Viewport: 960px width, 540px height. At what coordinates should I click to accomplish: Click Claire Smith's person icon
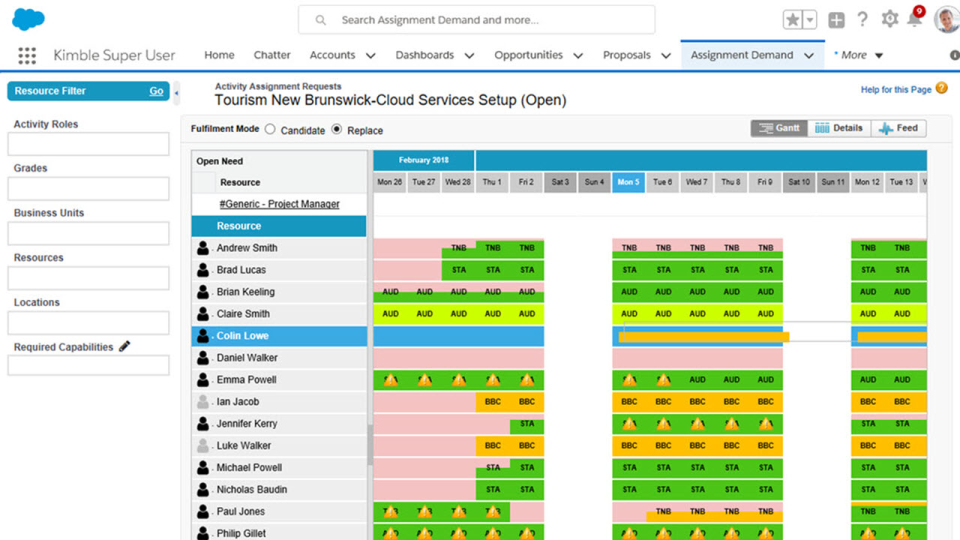point(203,314)
